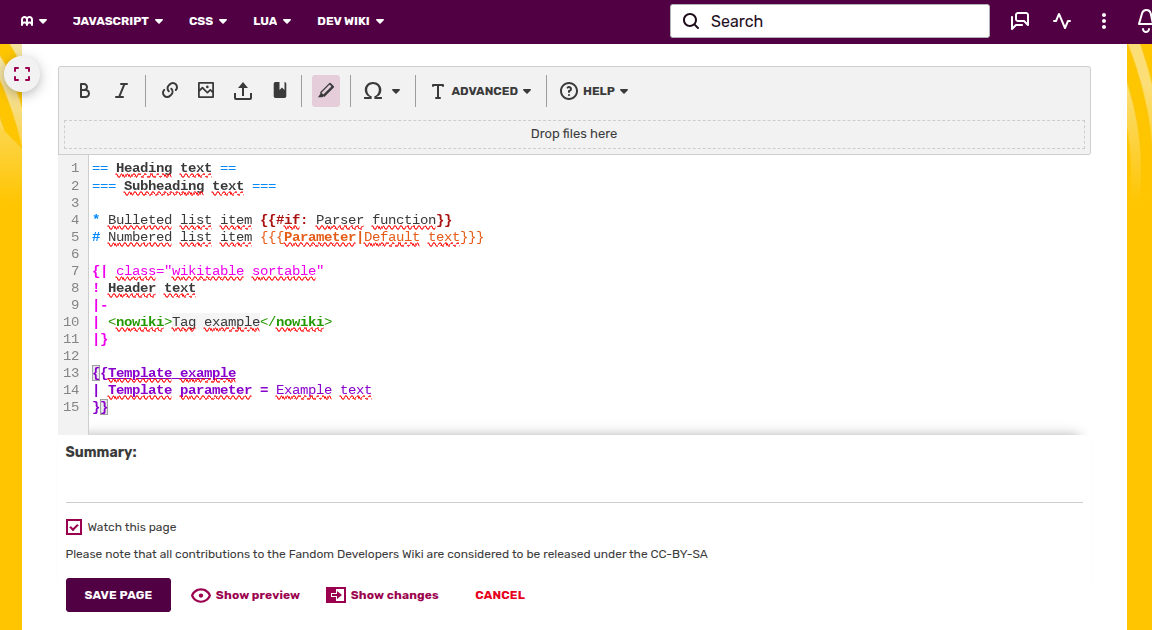Open the JavaScript menu
The width and height of the screenshot is (1152, 630).
pos(116,20)
